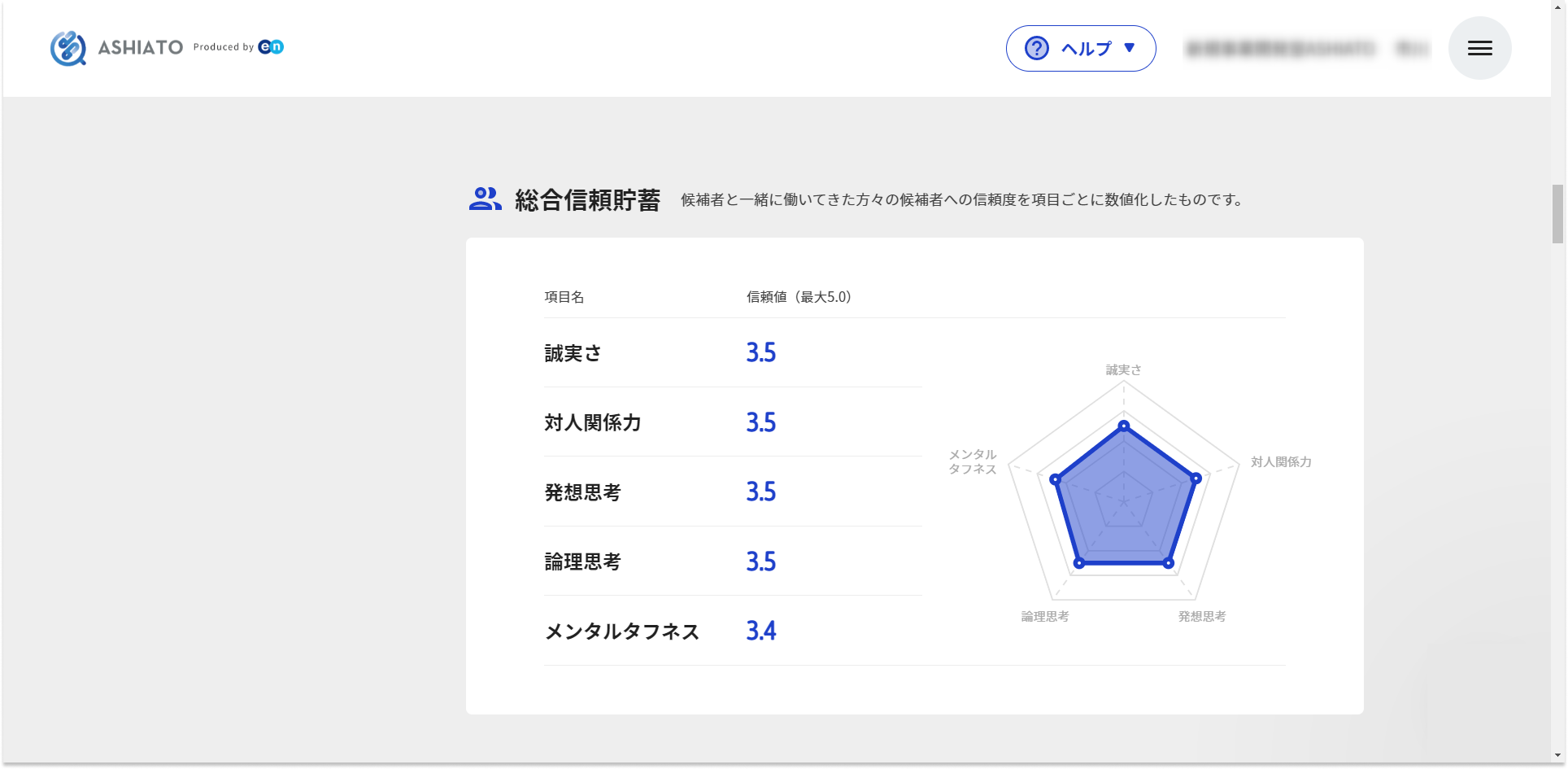Click the radar chart vertex for 誠実さ
1568x769 pixels.
point(1125,424)
